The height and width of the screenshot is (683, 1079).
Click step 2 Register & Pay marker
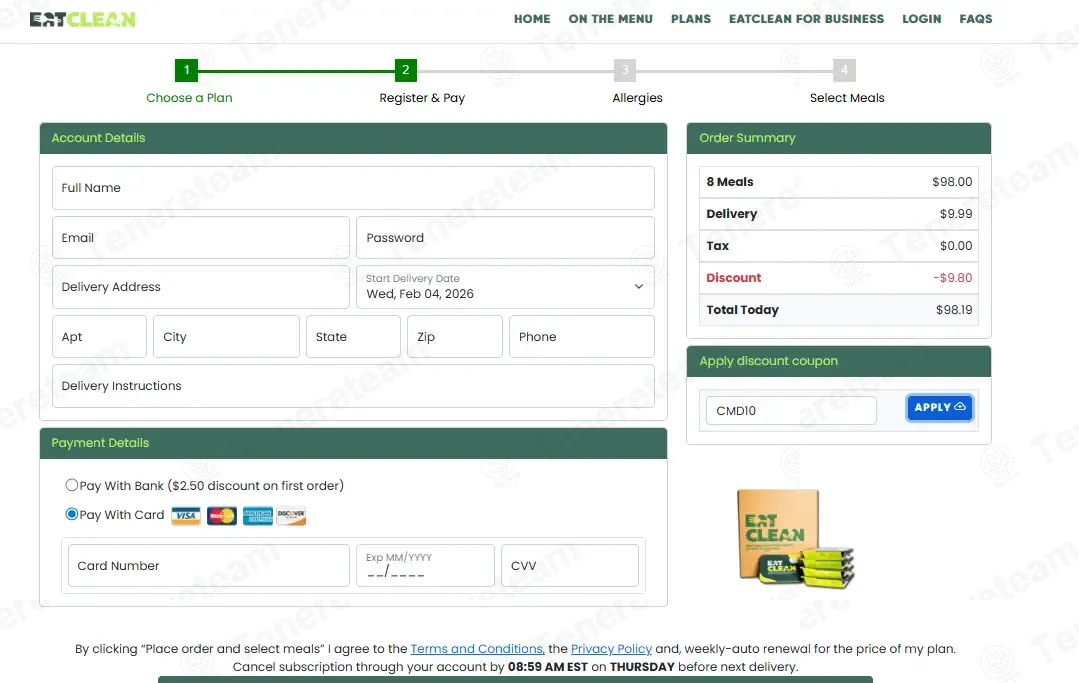[406, 70]
